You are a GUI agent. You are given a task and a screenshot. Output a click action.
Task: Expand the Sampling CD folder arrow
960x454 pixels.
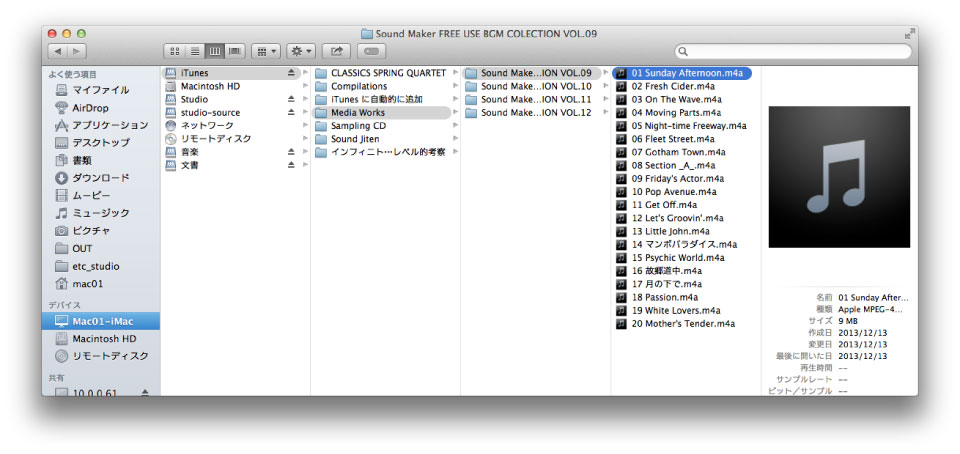click(455, 125)
